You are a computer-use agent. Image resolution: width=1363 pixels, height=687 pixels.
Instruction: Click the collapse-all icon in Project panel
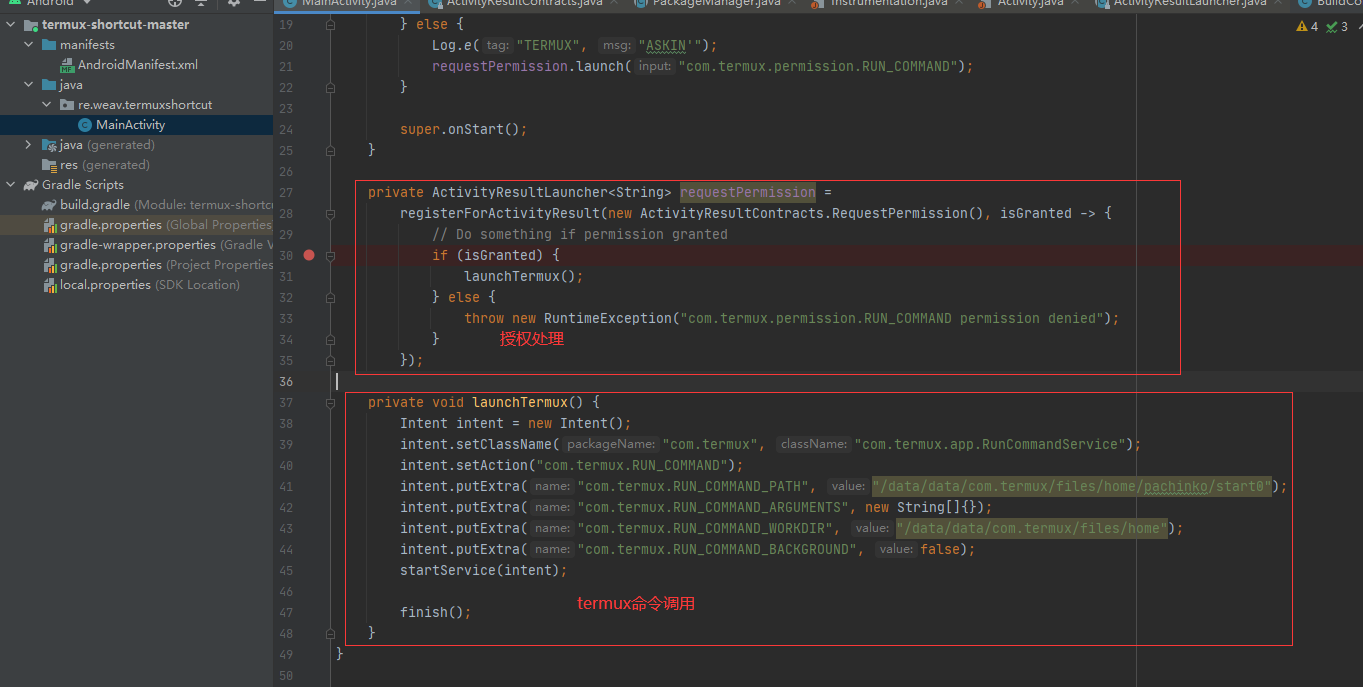click(201, 4)
